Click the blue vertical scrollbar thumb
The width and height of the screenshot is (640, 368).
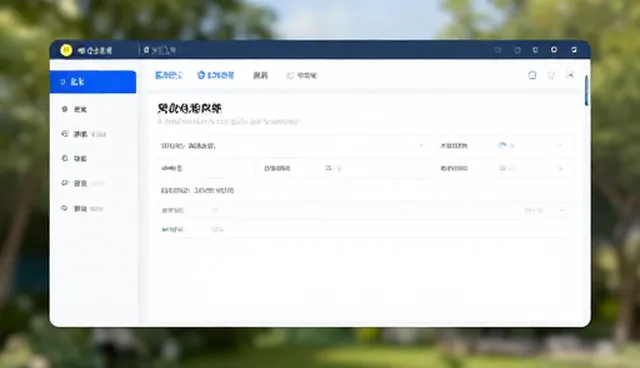587,91
